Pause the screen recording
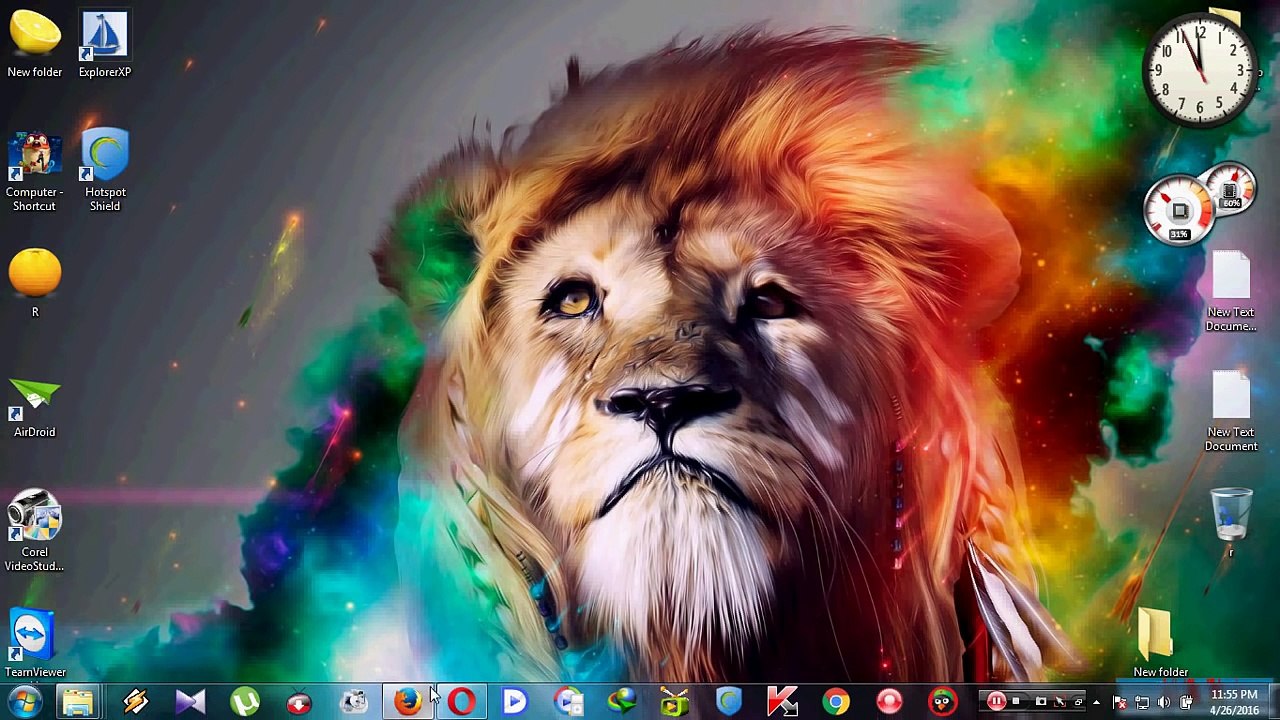1280x720 pixels. coord(996,702)
